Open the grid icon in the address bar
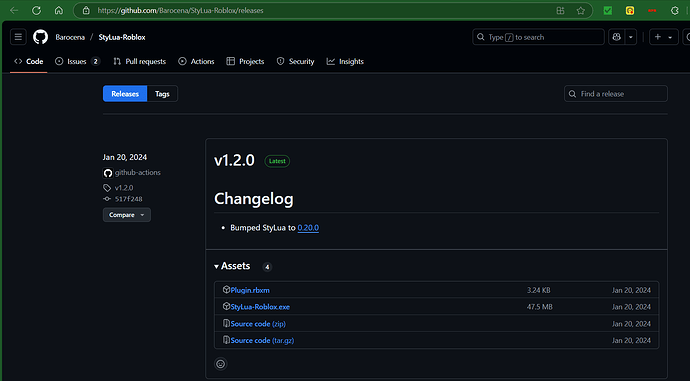This screenshot has height=381, width=690. pos(560,11)
